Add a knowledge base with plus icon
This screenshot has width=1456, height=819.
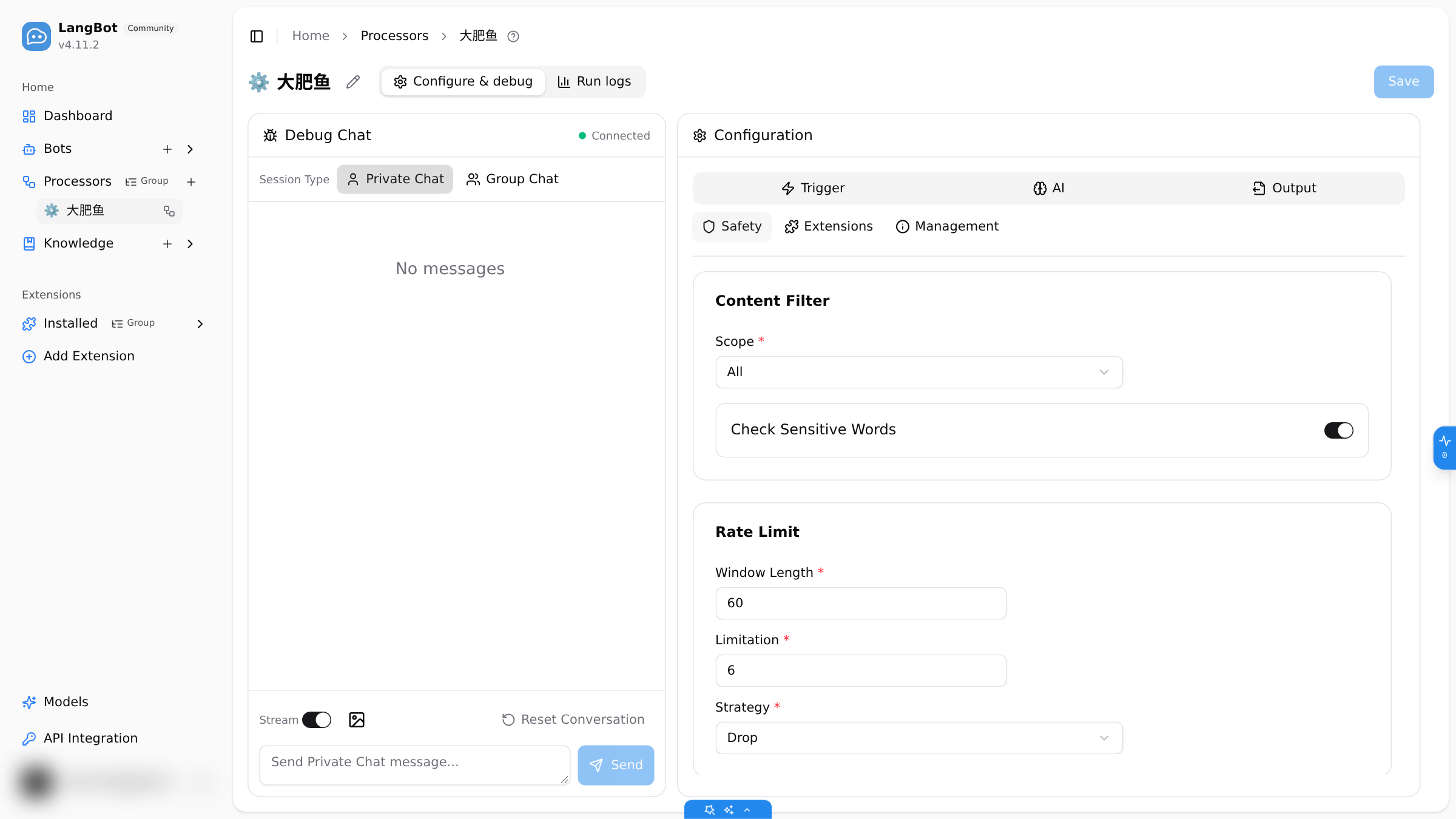[x=167, y=244]
